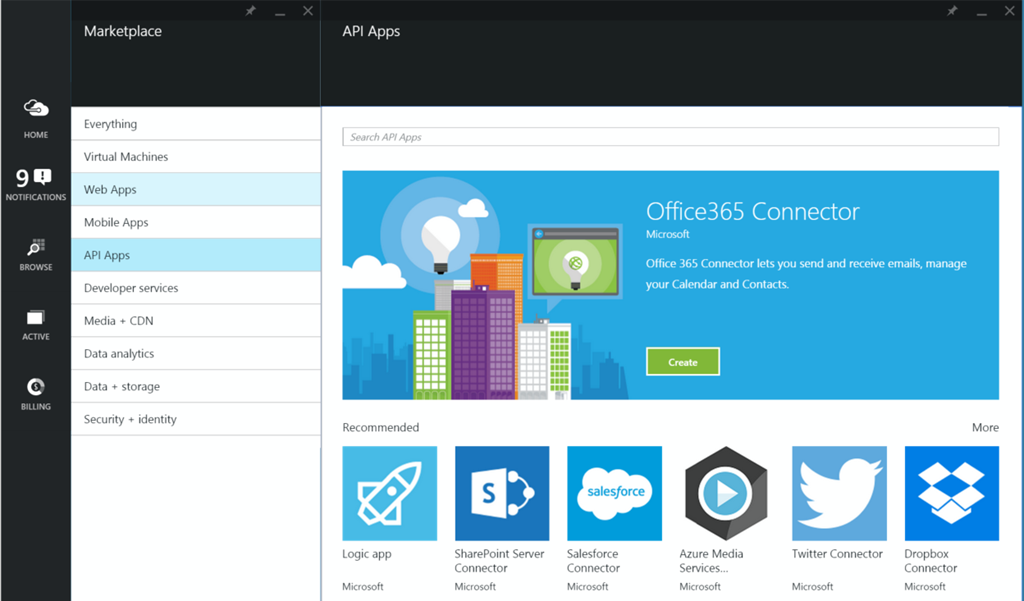Screen dimensions: 1024x601
Task: Click Microsoft publisher under Twitter Connector
Action: coord(812,587)
